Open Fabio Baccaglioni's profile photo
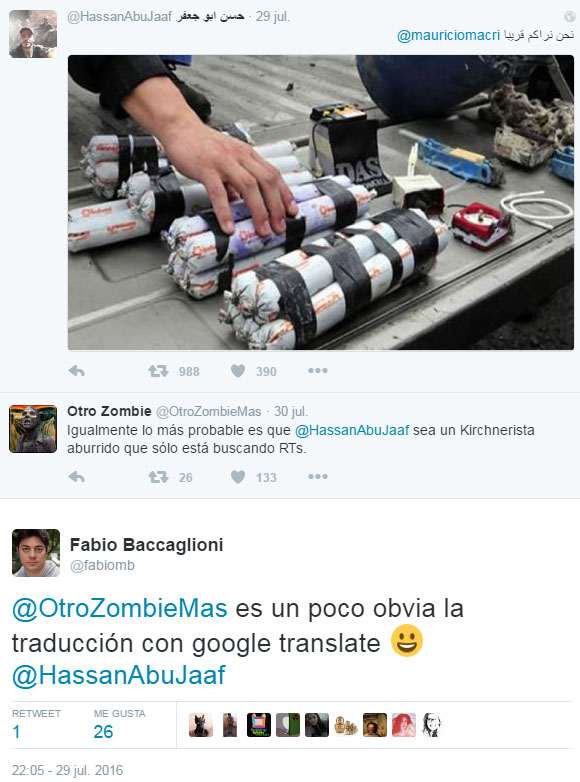The image size is (580, 782). [36, 553]
